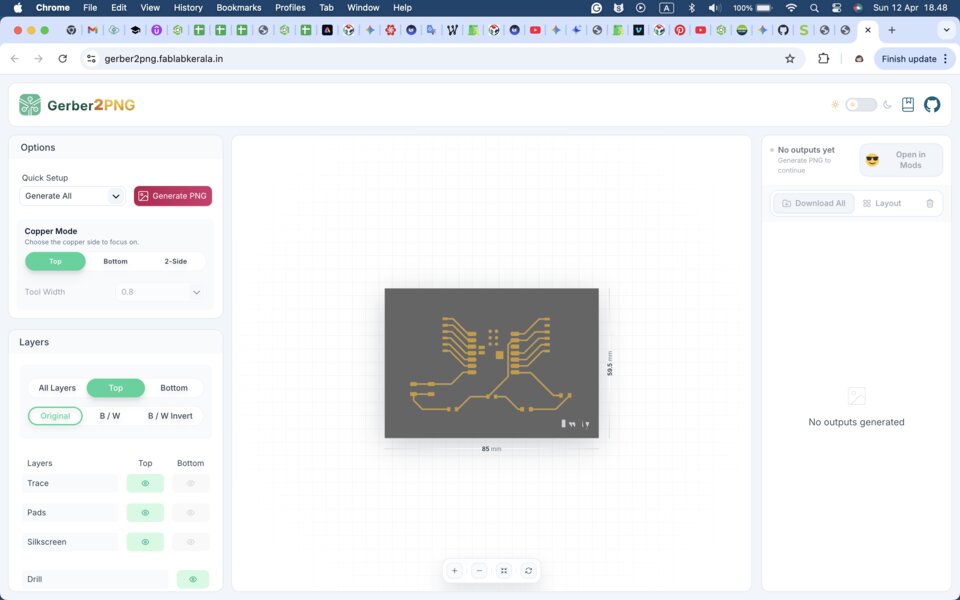Open the Bookmarks menu
Screen dimensions: 960x600
[x=239, y=8]
